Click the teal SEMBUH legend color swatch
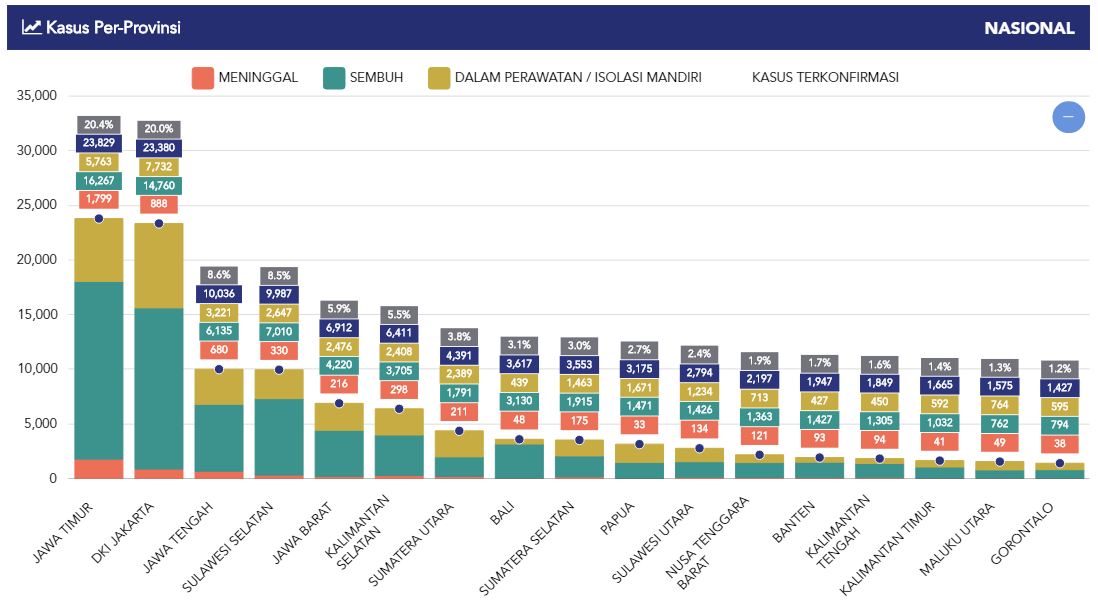The image size is (1098, 601). pyautogui.click(x=334, y=77)
